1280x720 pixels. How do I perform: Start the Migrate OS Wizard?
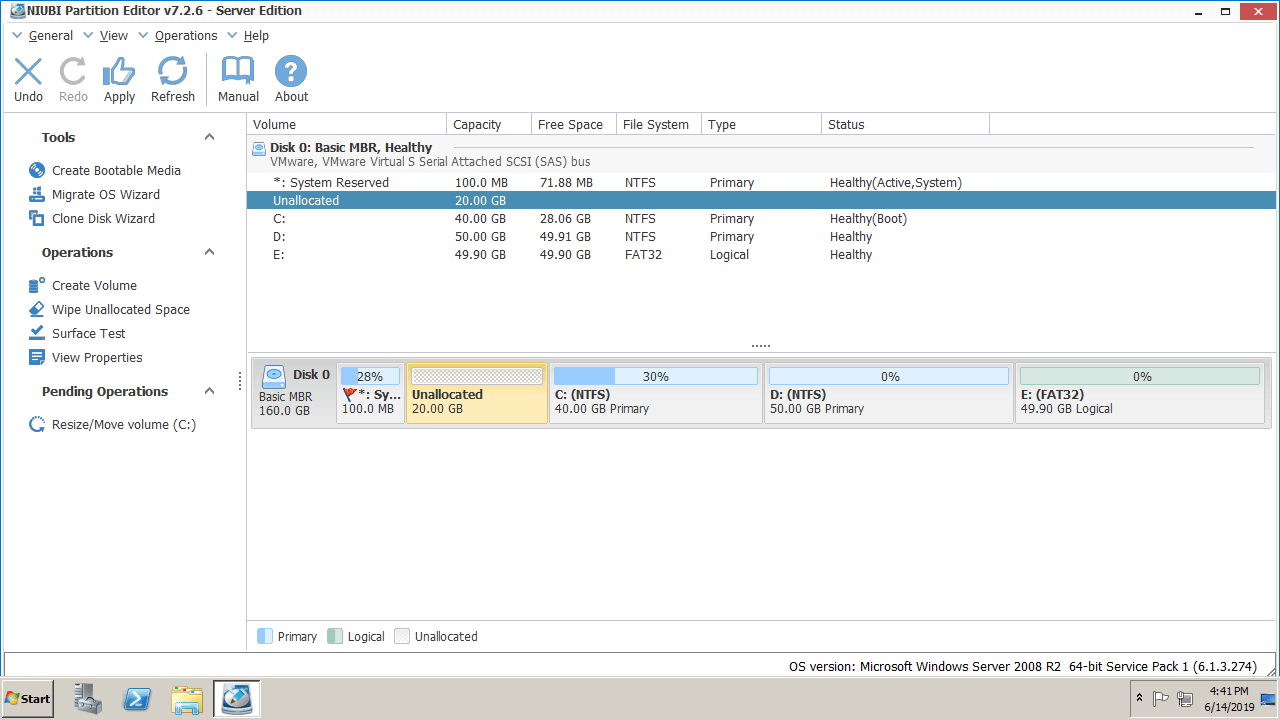point(105,195)
